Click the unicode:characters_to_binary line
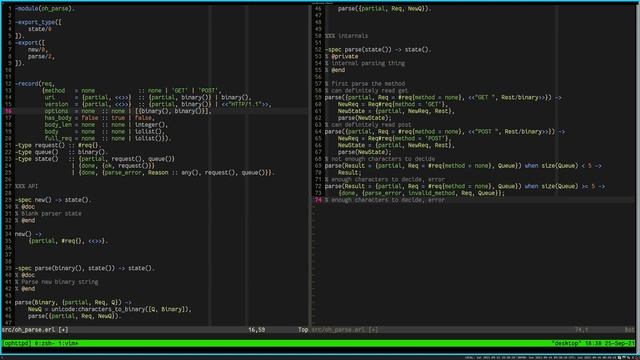The image size is (640, 360). tap(110, 309)
